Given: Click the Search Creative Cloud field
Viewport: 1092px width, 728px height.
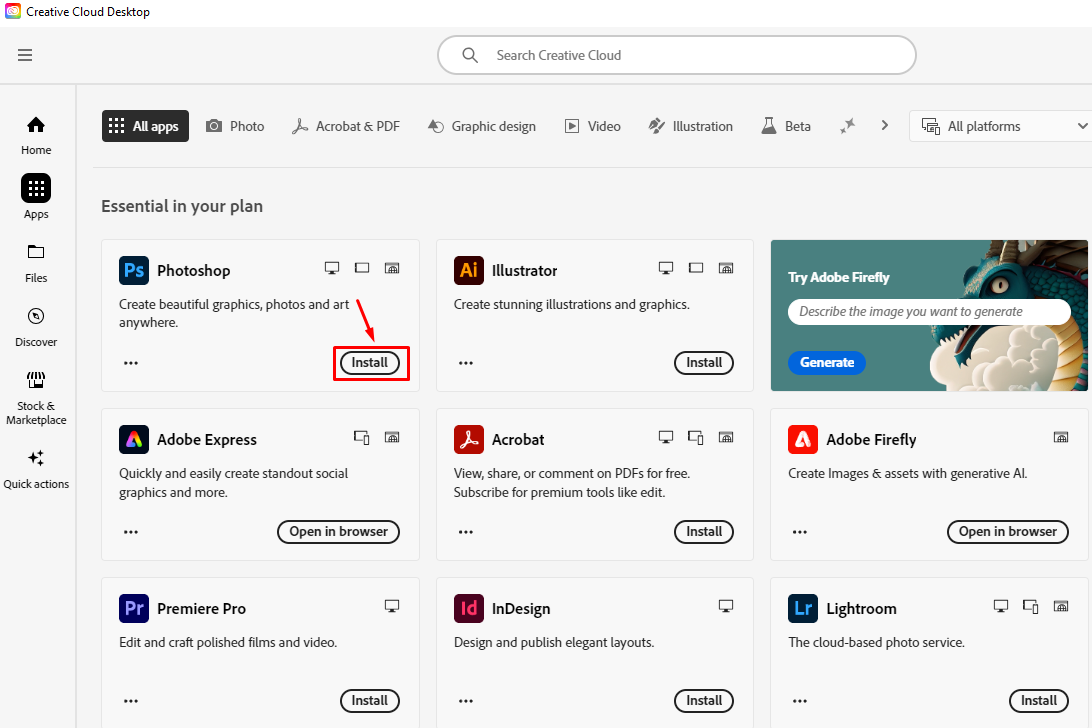Looking at the screenshot, I should pyautogui.click(x=677, y=55).
